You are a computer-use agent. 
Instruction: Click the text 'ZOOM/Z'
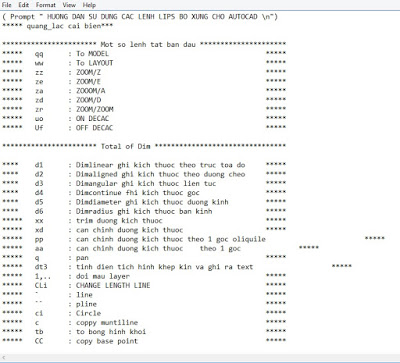click(x=88, y=72)
